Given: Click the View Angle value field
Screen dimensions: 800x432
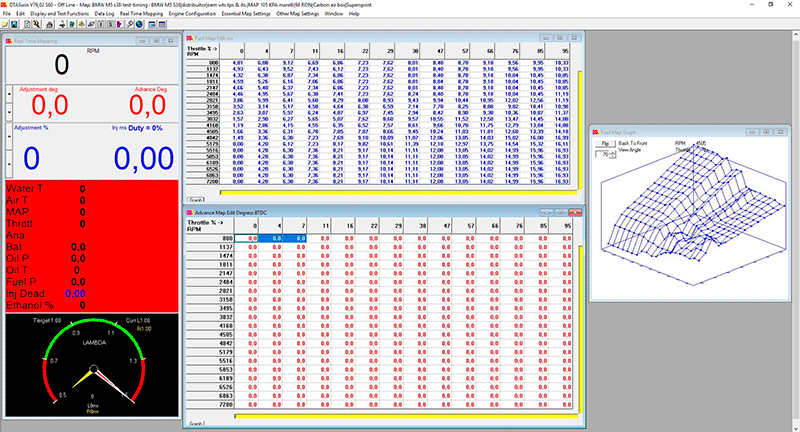Looking at the screenshot, I should [x=603, y=154].
